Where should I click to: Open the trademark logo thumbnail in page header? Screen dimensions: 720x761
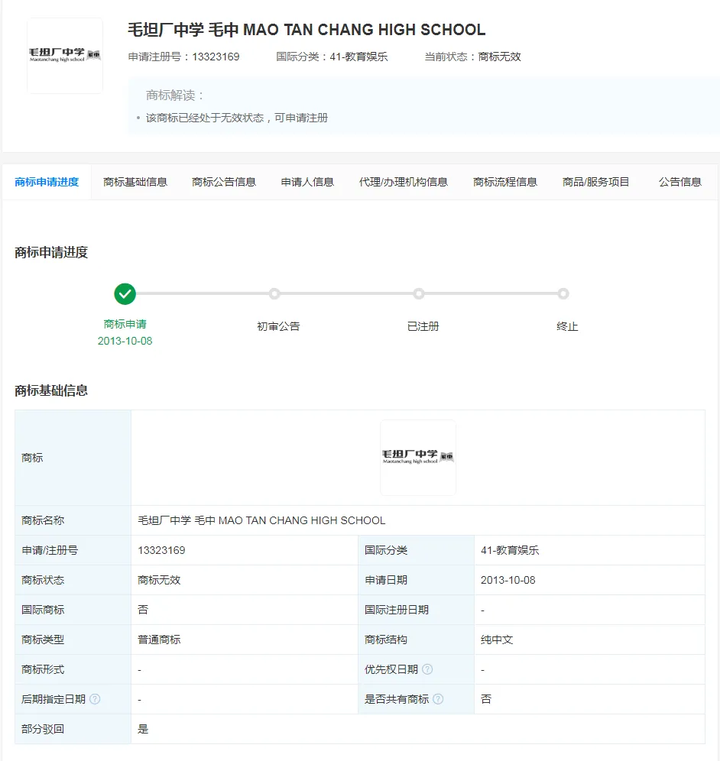[x=65, y=55]
